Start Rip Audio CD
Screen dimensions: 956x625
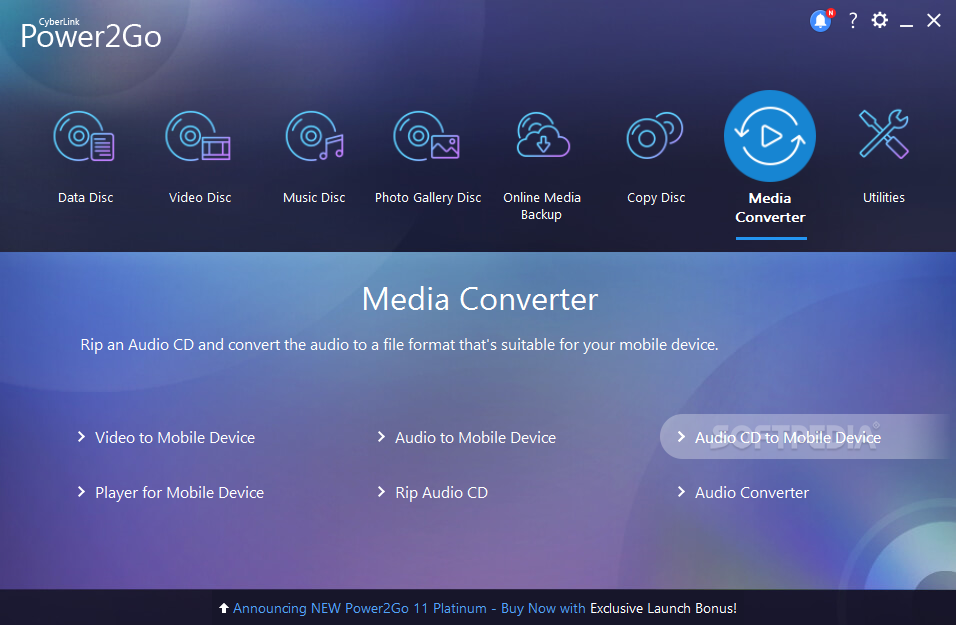(x=441, y=493)
